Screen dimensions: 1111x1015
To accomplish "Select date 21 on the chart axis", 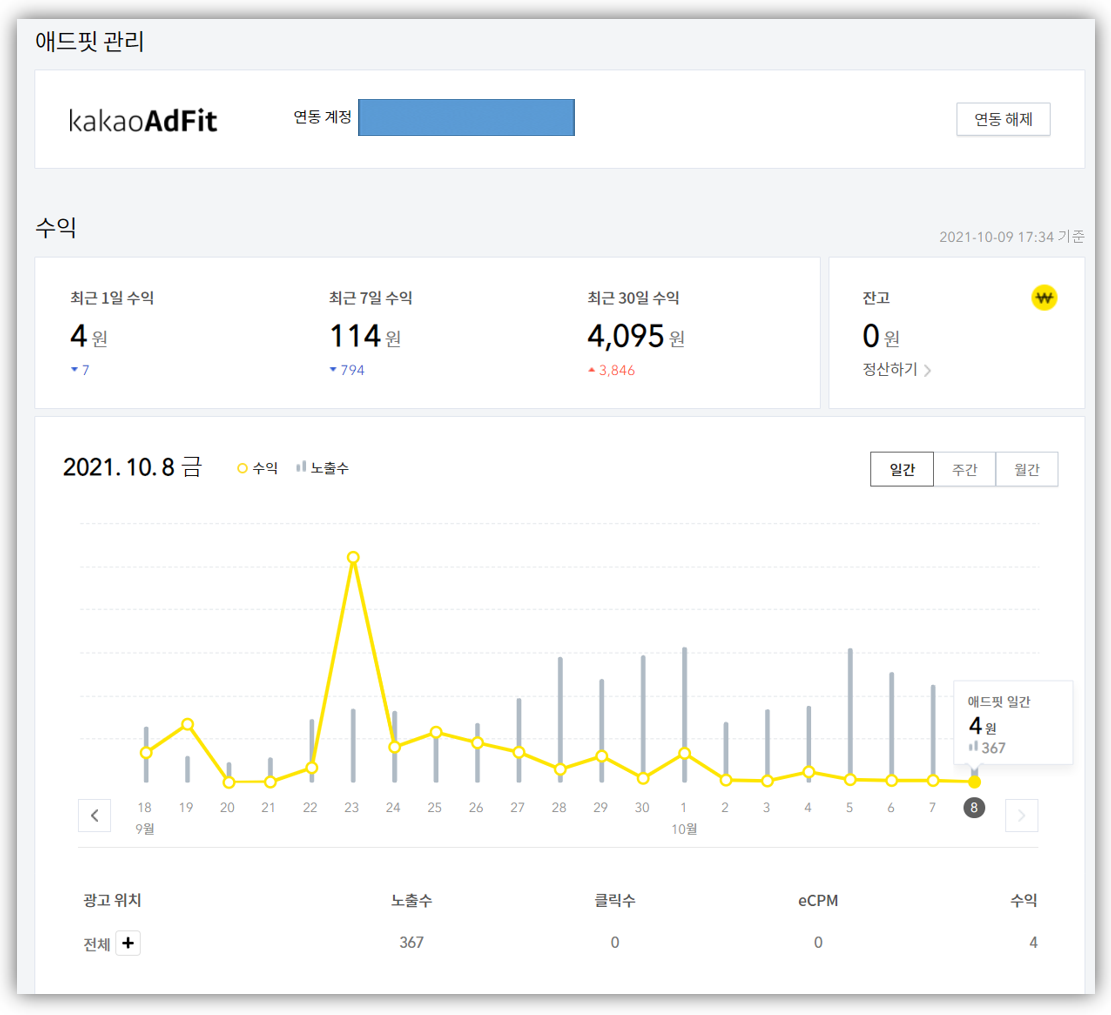I will click(268, 807).
